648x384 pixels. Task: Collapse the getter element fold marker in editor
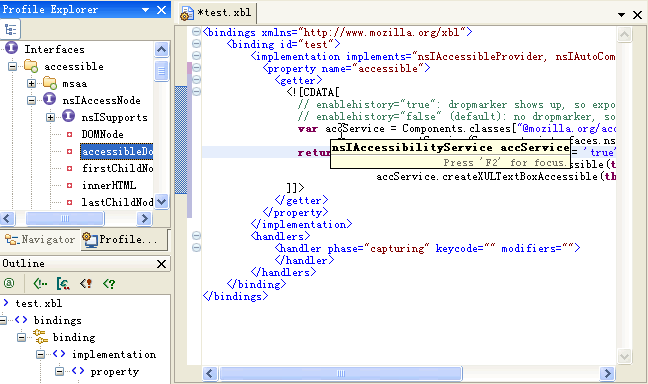(x=197, y=79)
